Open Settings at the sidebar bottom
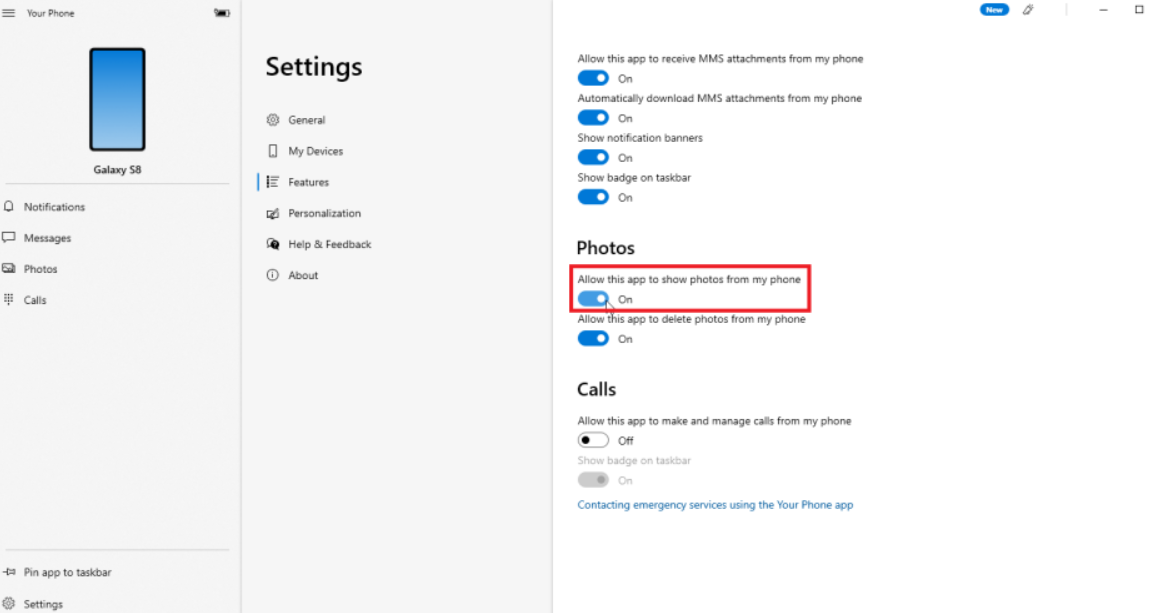1170x613 pixels. point(43,604)
